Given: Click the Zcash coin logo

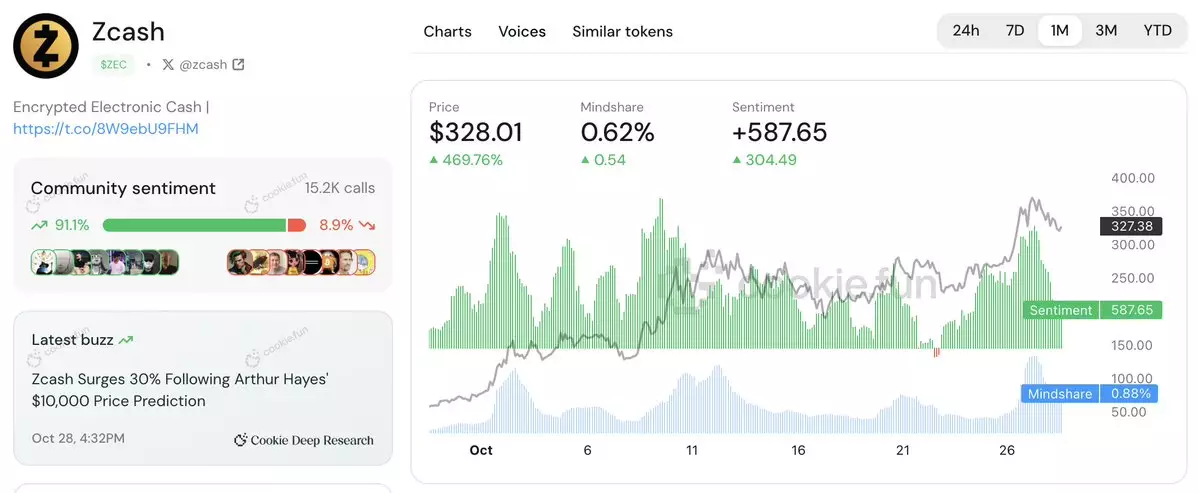Looking at the screenshot, I should coord(46,45).
